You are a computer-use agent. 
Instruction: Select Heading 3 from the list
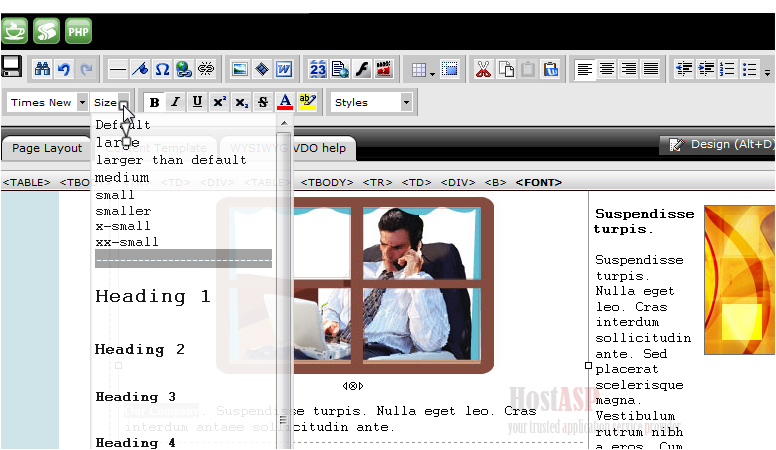pos(136,397)
